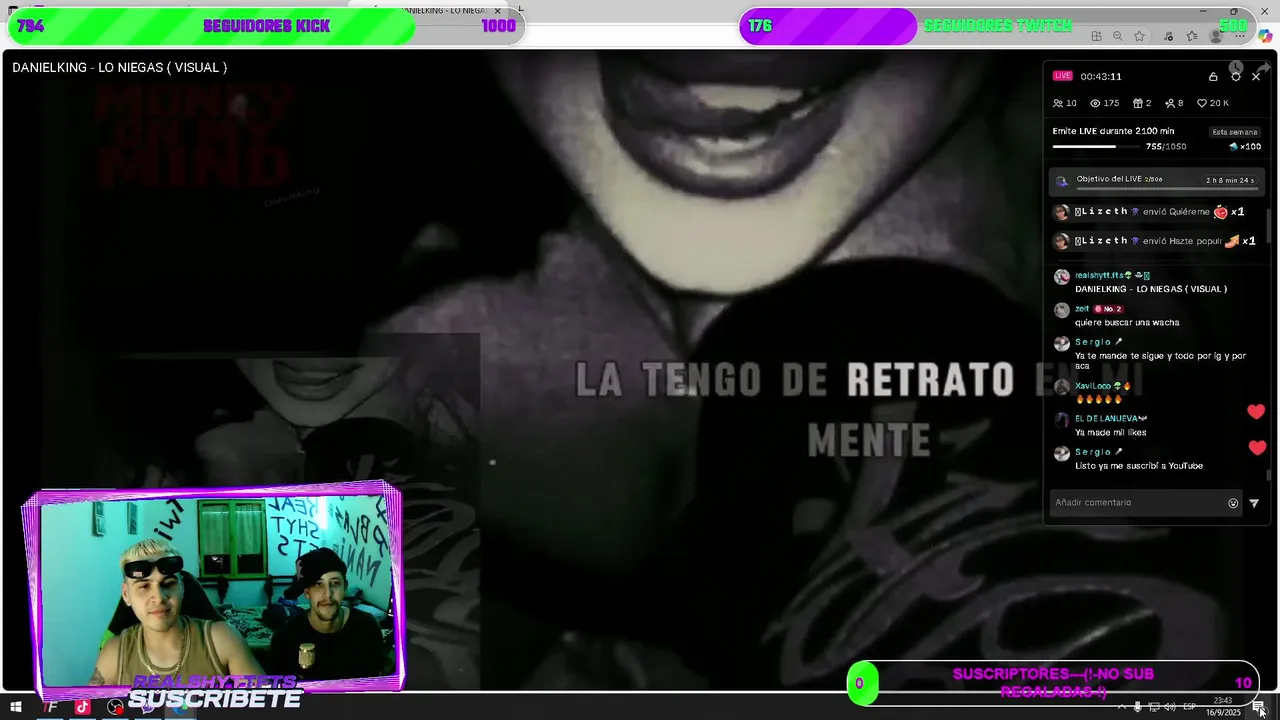Click the 'Quiéreme' gift icon sent by Lizeth
This screenshot has height=720, width=1280.
pyautogui.click(x=1220, y=212)
